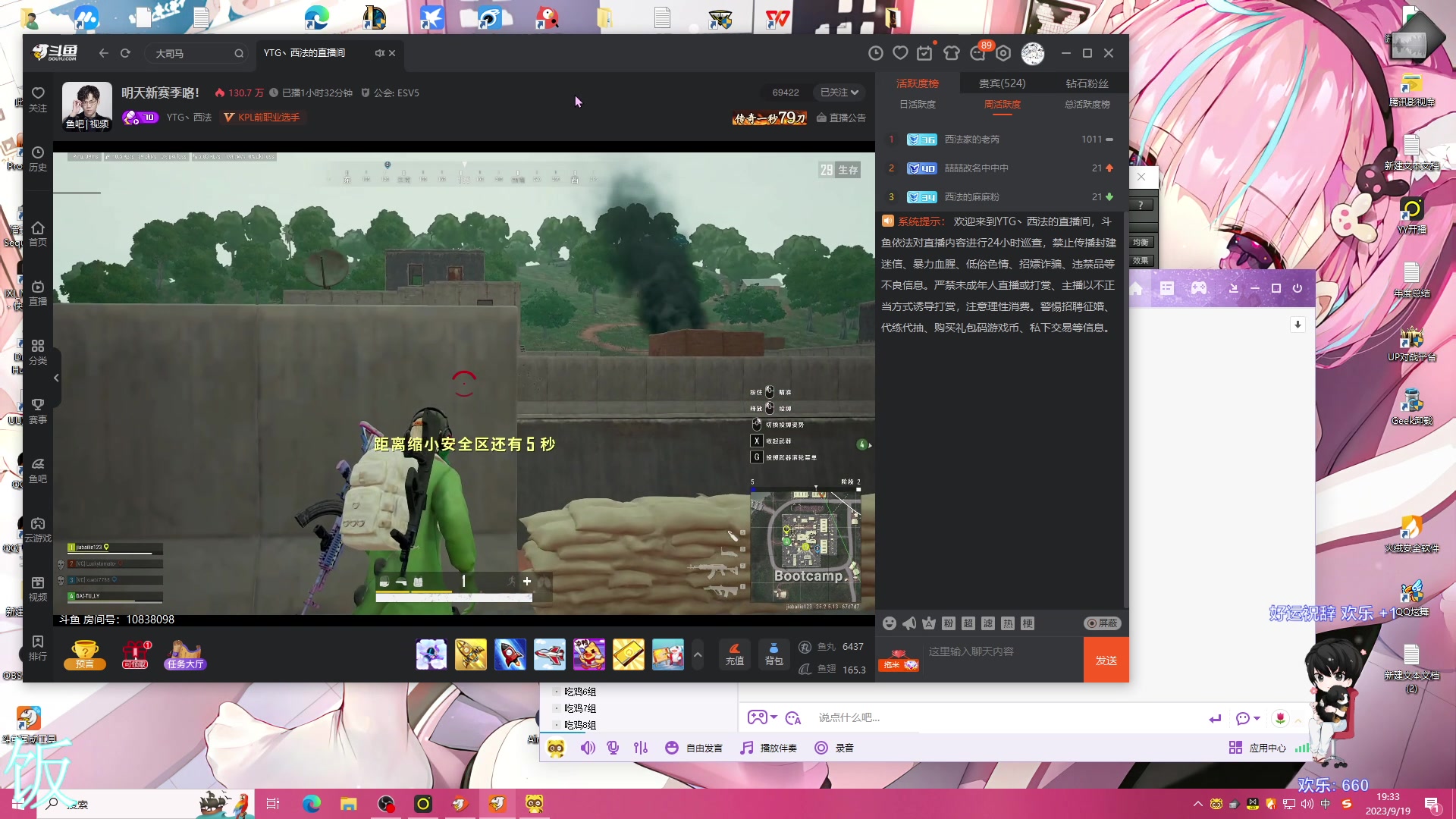Toggle 滤 filter in chat toolbar
1456x819 pixels.
coord(988,623)
